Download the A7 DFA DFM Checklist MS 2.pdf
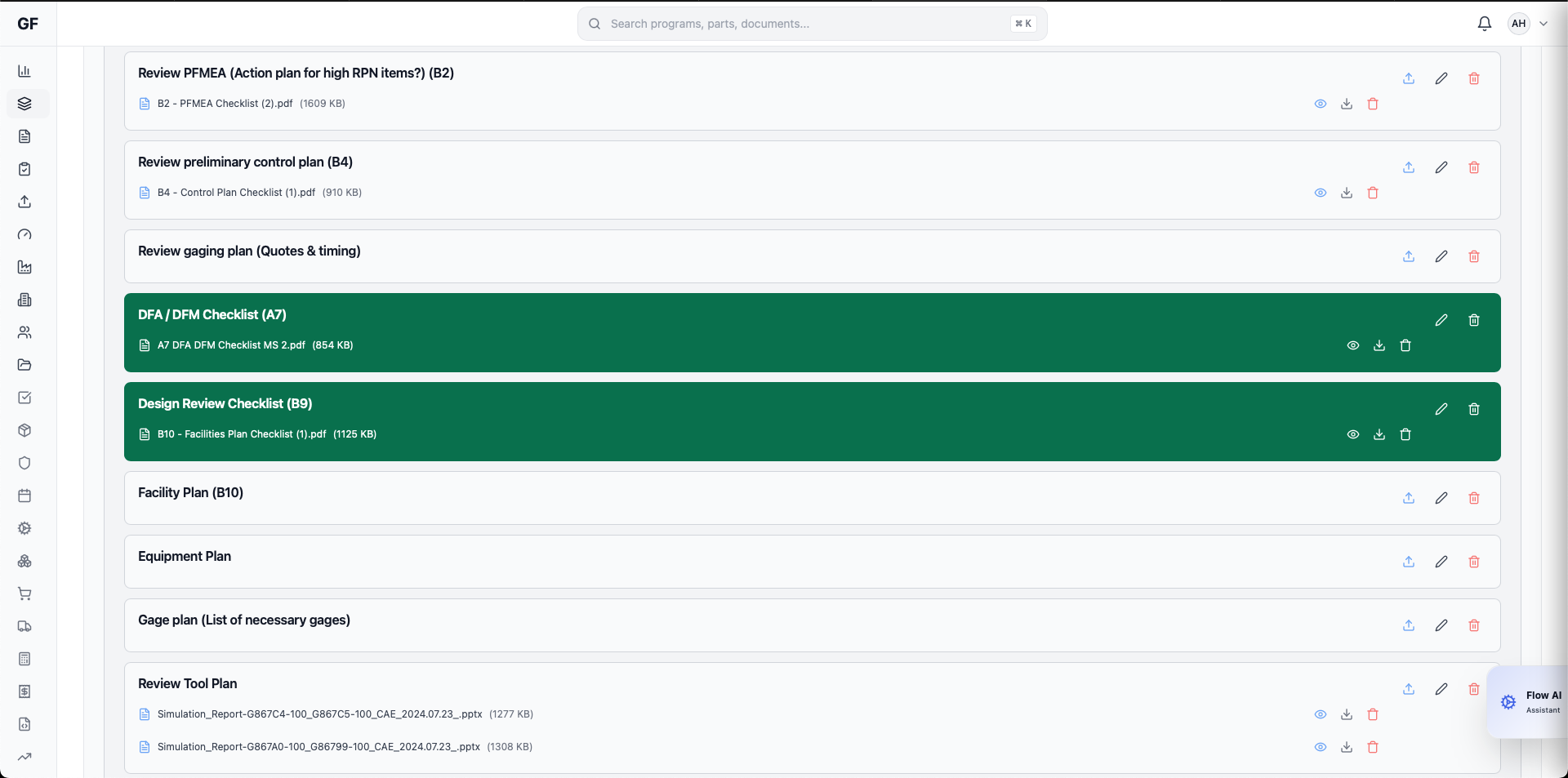 1379,345
